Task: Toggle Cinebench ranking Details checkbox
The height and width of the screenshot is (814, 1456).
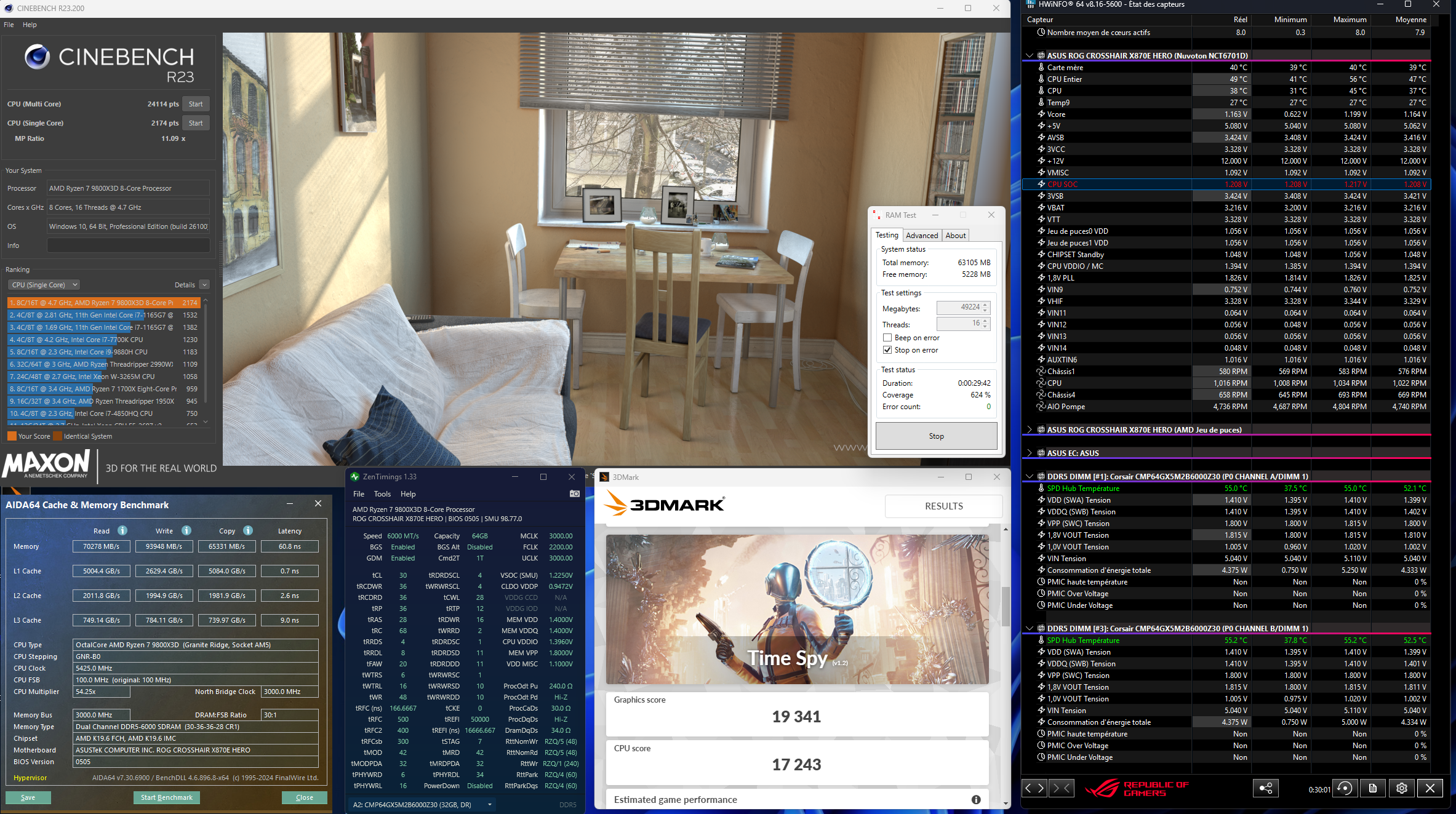Action: (x=204, y=285)
